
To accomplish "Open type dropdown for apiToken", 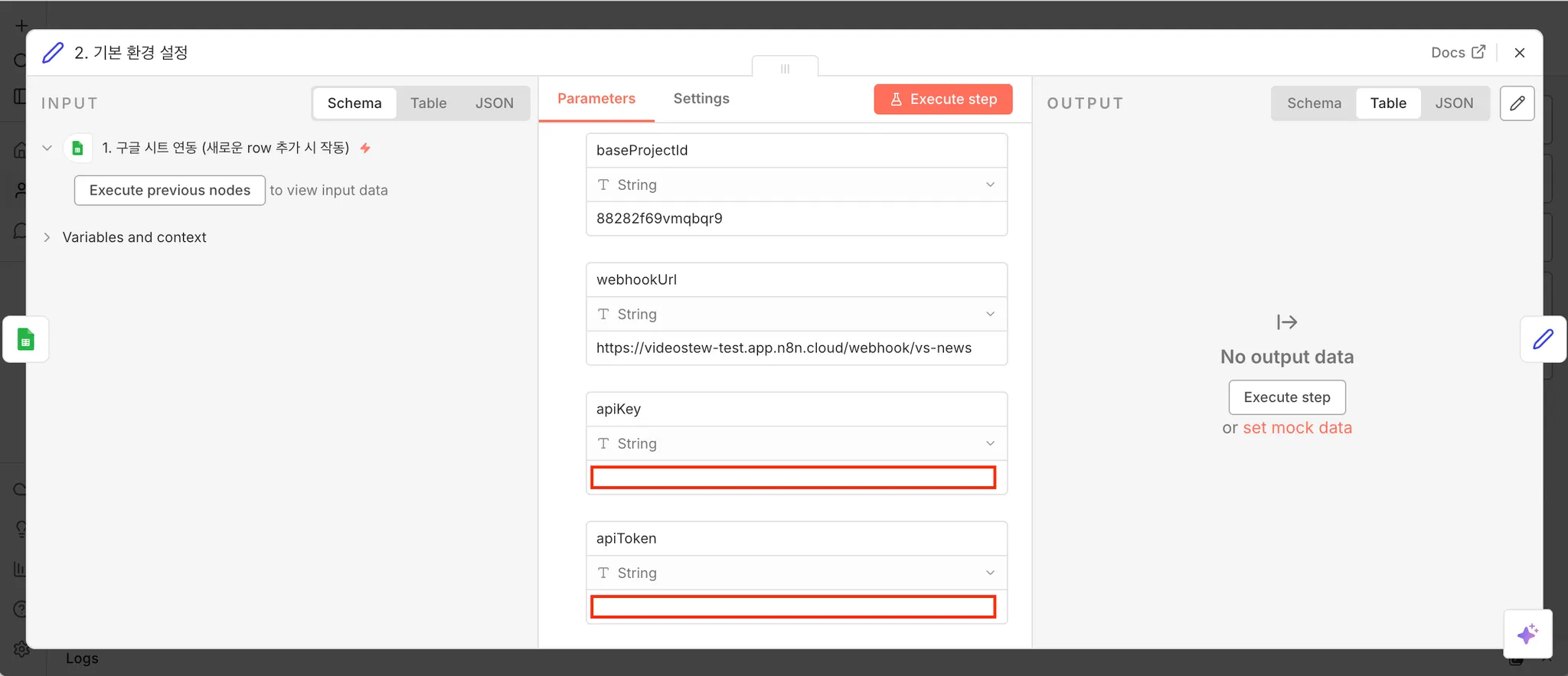I will (x=796, y=573).
